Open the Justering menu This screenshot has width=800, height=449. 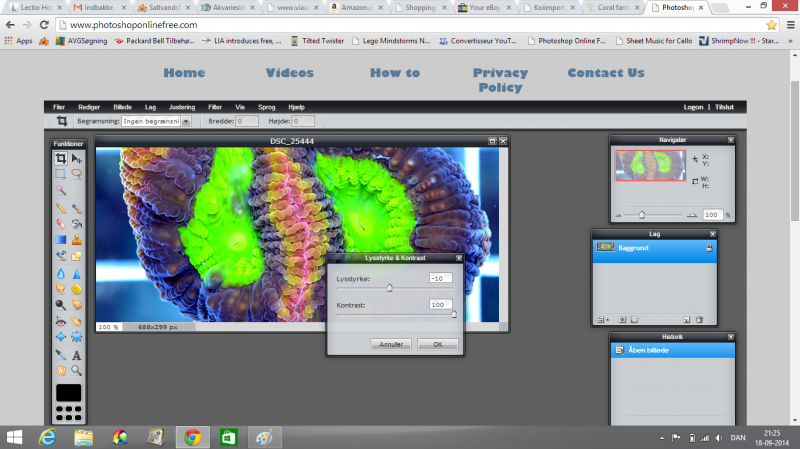tap(182, 106)
